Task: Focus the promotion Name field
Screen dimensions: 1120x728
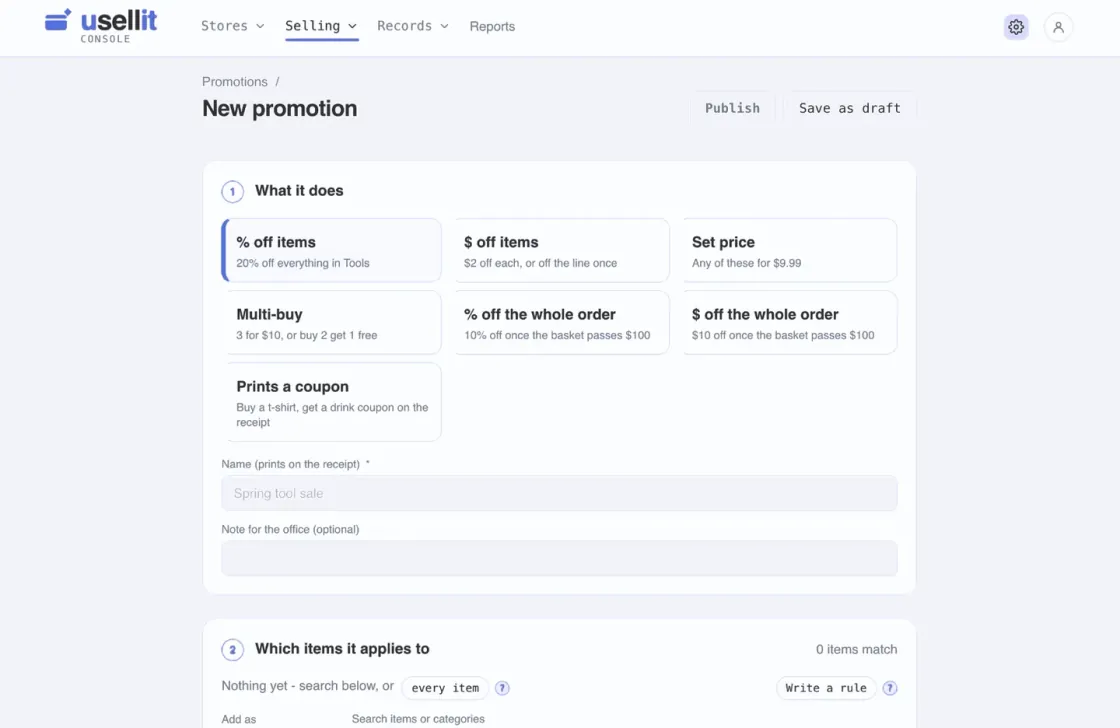Action: [x=559, y=494]
